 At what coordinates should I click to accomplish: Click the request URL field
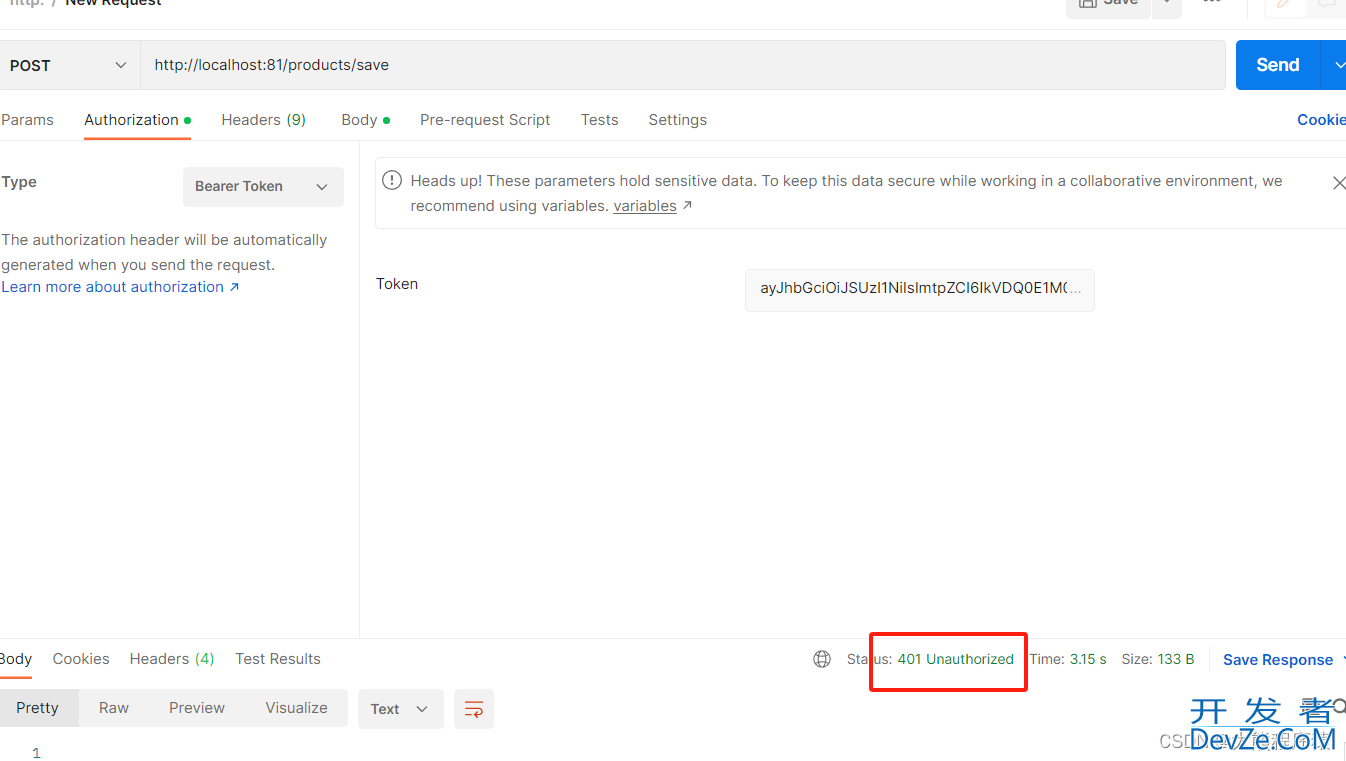(x=683, y=65)
